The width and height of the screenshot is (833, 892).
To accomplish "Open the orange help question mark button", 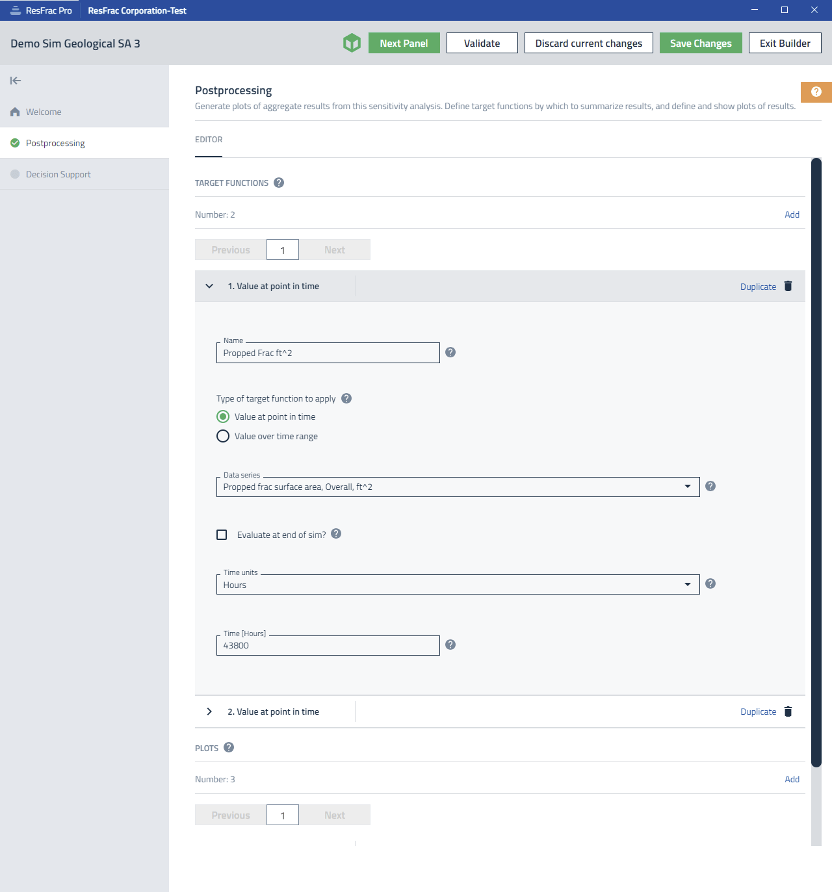I will (x=816, y=92).
